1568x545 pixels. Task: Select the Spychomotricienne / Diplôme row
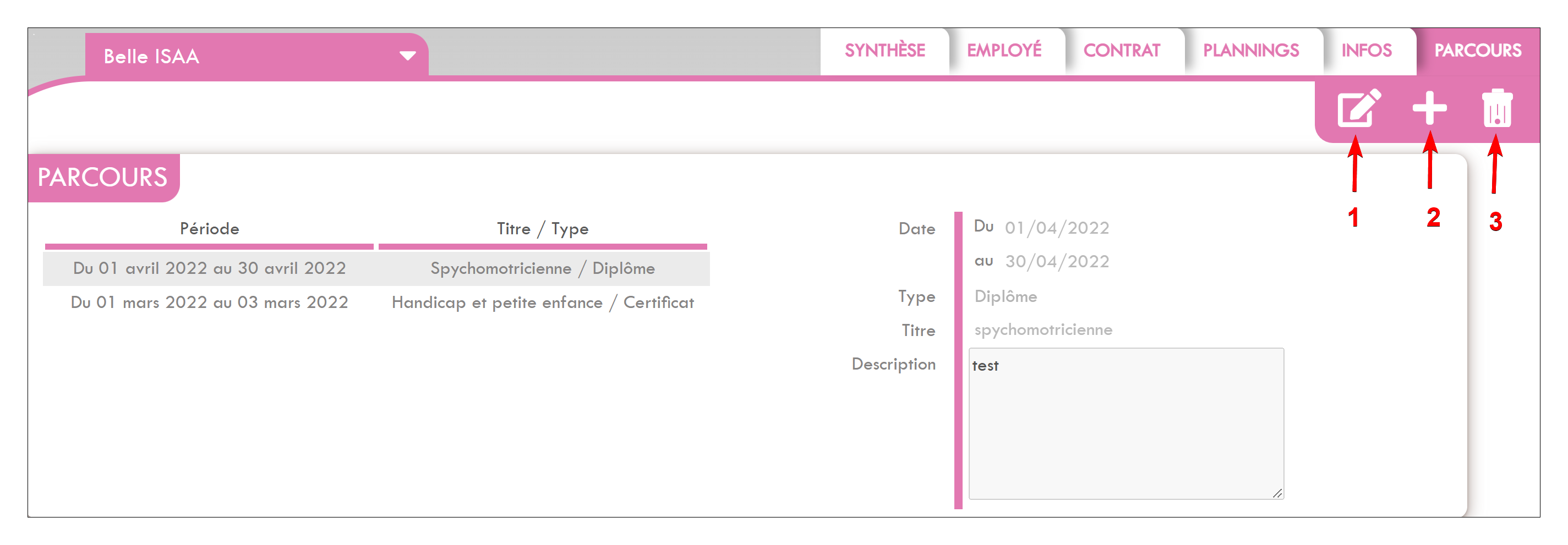(x=376, y=268)
